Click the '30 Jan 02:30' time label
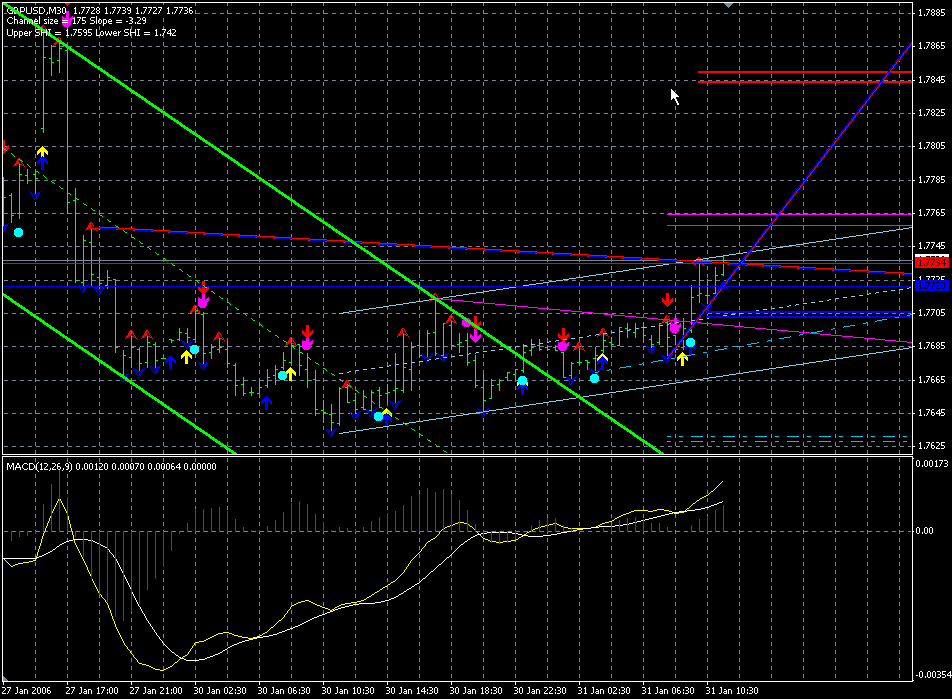Screen dimensions: 952x699 point(220,690)
